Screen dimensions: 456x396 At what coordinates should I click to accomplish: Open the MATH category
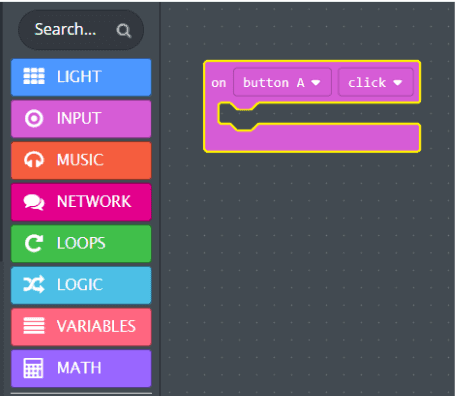(x=81, y=368)
